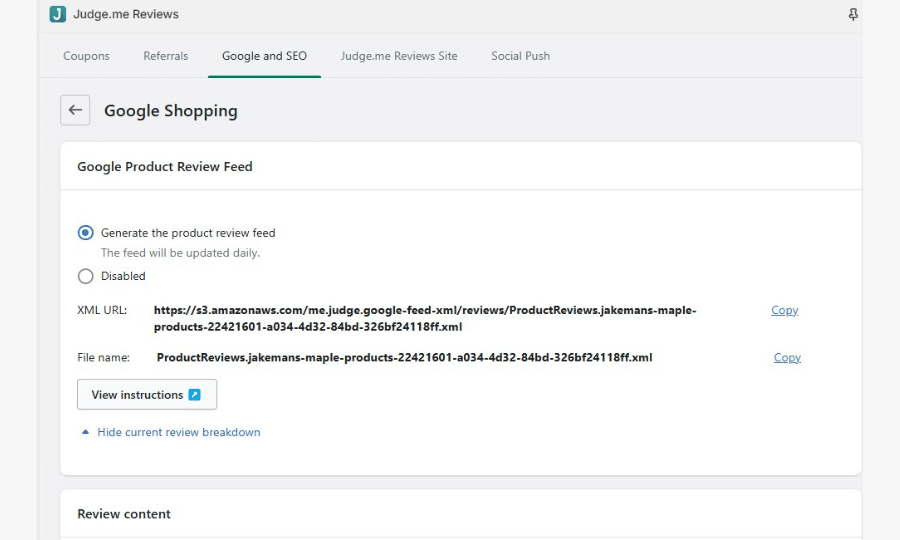Click the pin icon in the app header

point(852,15)
